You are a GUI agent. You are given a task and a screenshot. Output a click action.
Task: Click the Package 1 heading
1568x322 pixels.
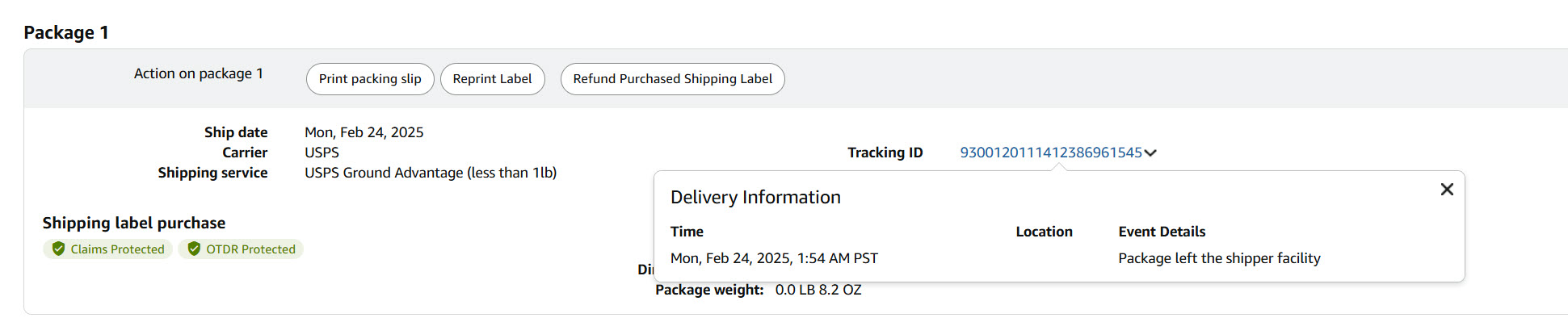(66, 32)
